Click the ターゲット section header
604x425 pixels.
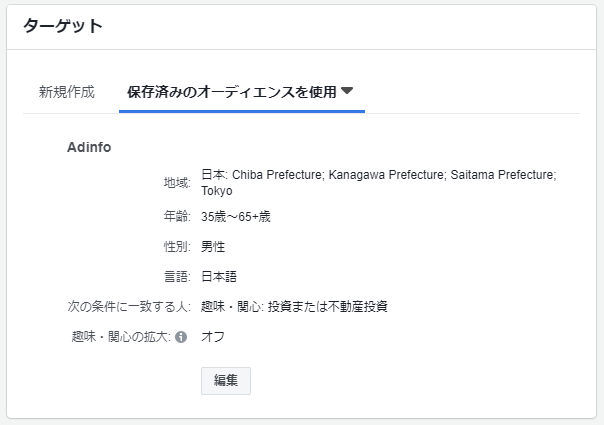tap(63, 26)
